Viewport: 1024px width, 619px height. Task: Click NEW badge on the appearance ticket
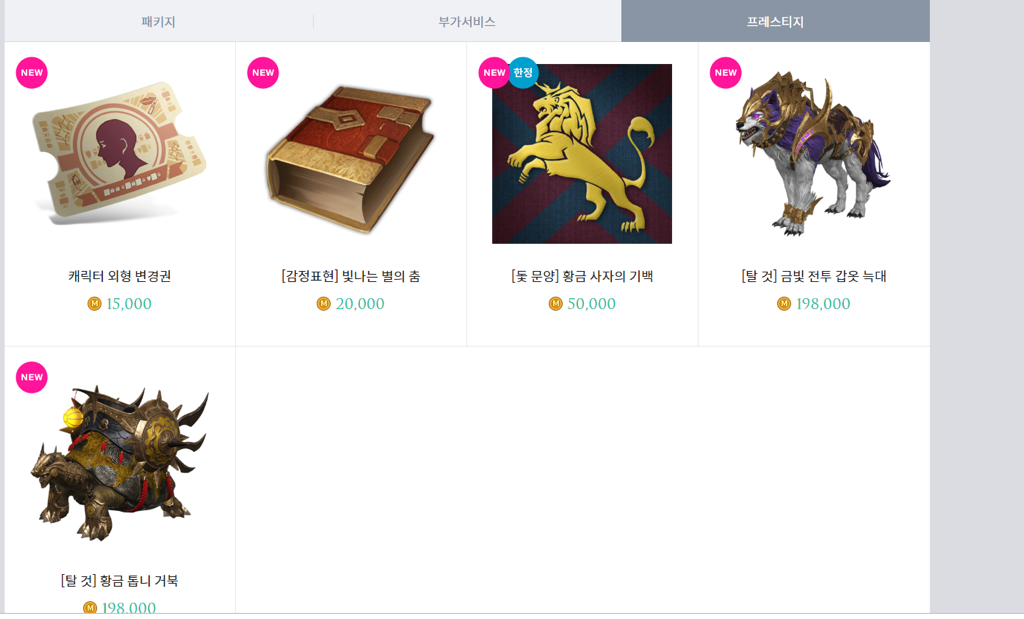[x=31, y=72]
